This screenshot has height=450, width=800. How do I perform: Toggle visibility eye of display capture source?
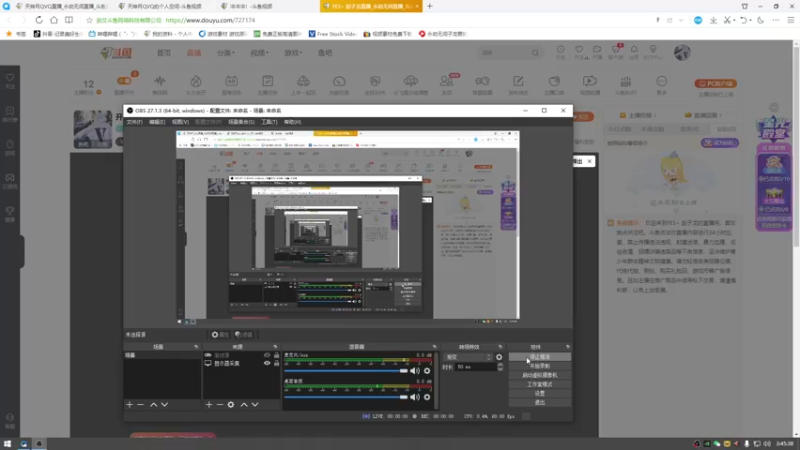[x=267, y=363]
